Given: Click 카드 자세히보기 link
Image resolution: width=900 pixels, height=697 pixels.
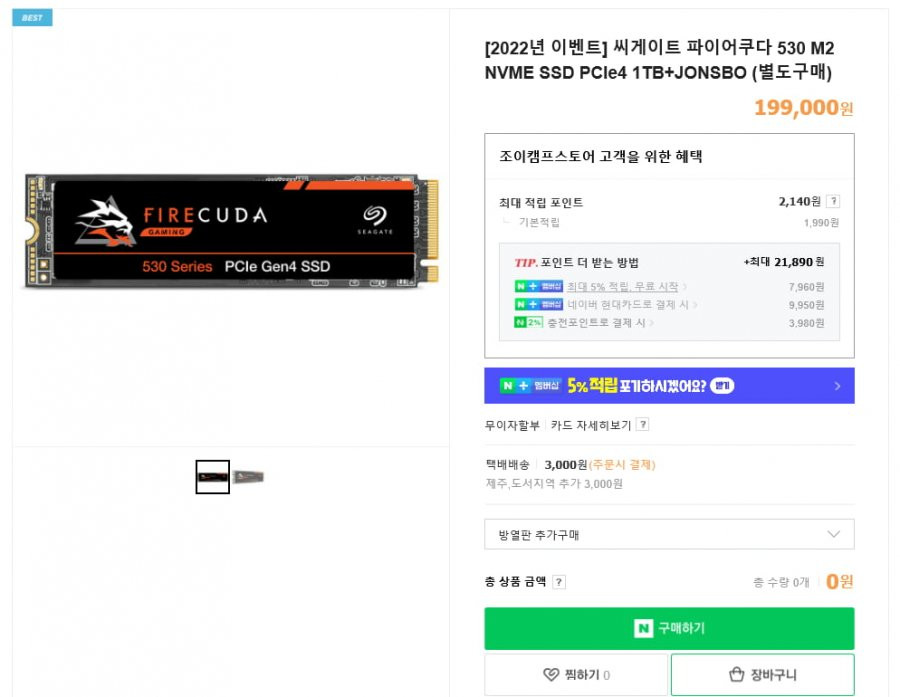Looking at the screenshot, I should 591,425.
